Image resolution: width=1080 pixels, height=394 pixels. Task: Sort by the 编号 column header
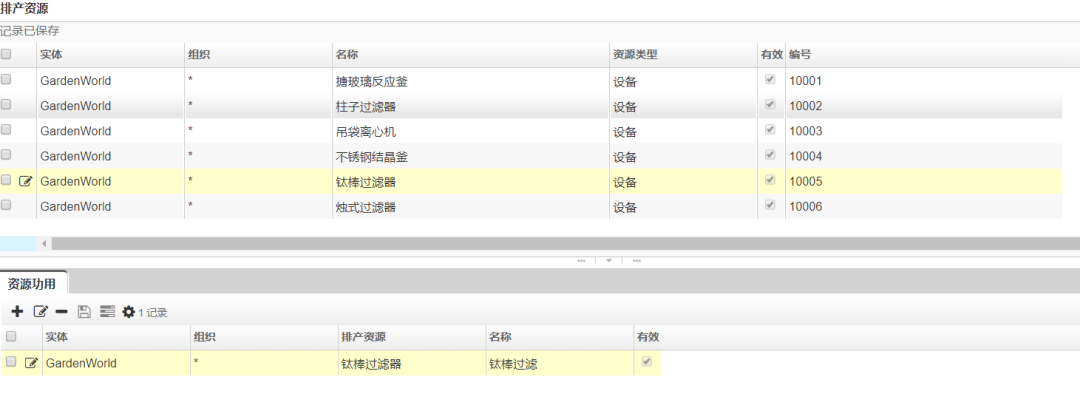tap(800, 54)
